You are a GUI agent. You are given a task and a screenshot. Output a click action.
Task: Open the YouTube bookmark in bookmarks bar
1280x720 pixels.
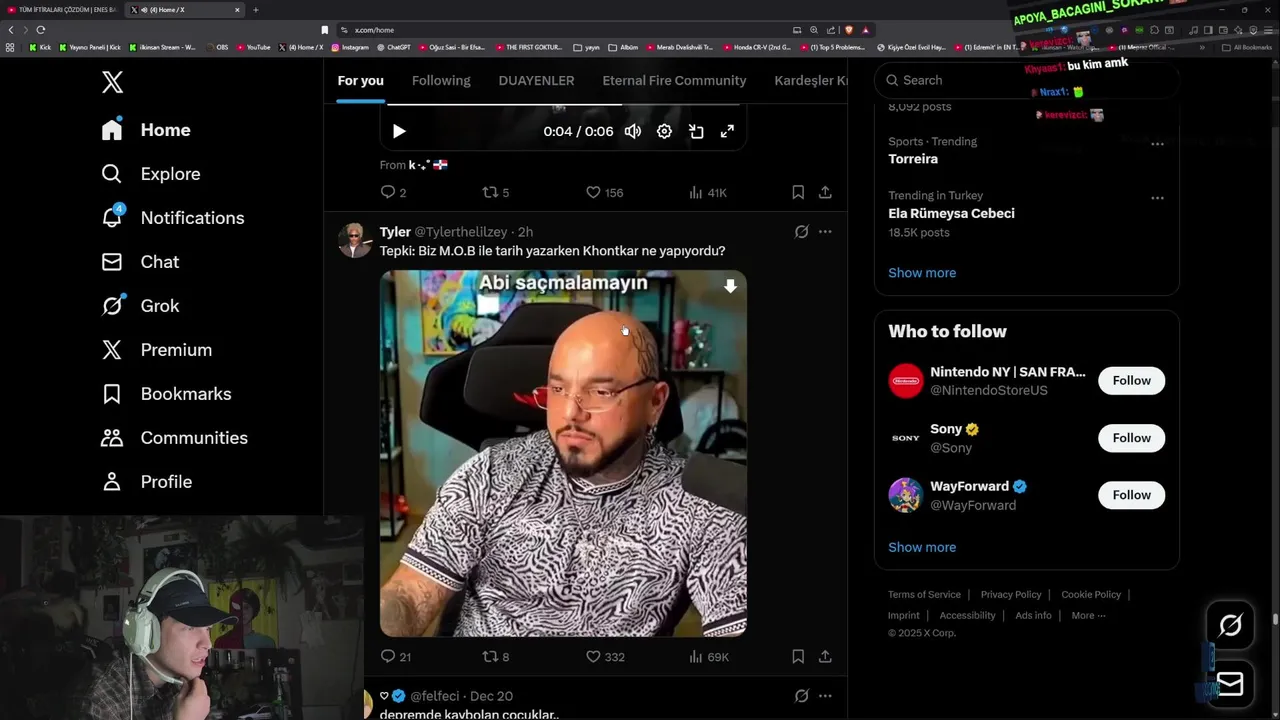(x=254, y=47)
